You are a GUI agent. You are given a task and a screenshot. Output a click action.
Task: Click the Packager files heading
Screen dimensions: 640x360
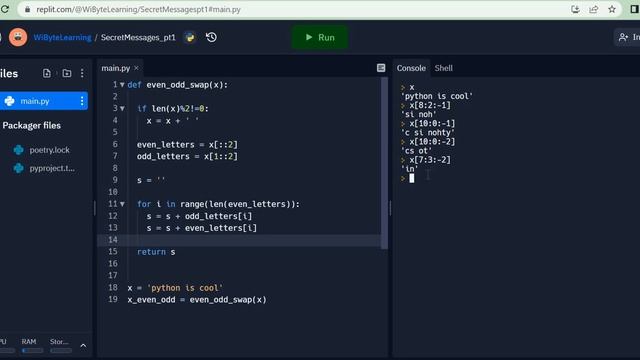click(31, 125)
